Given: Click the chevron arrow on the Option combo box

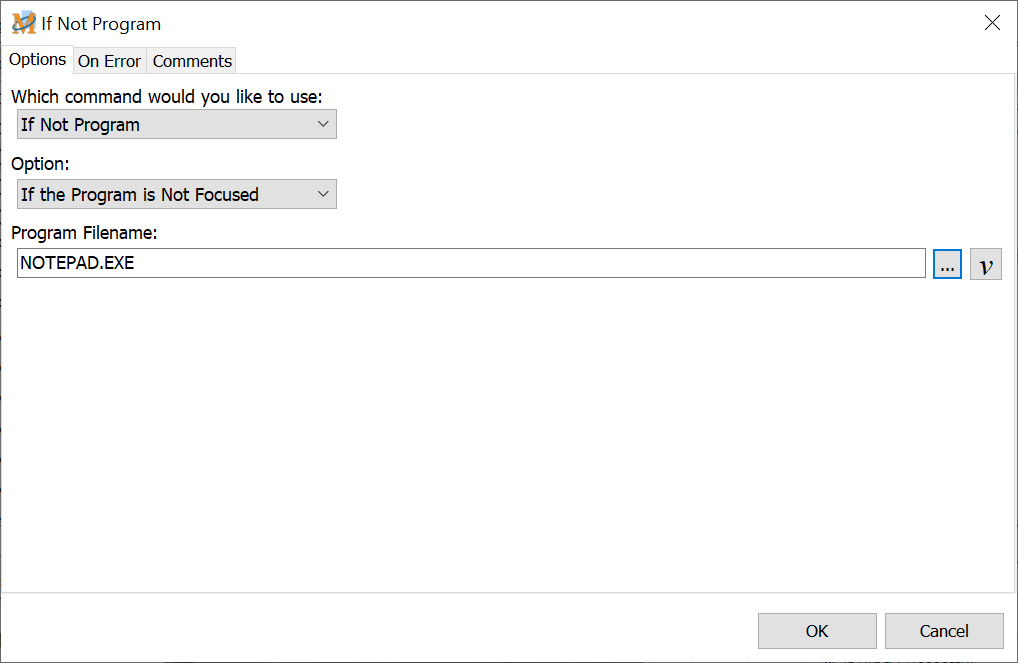Looking at the screenshot, I should pos(323,195).
